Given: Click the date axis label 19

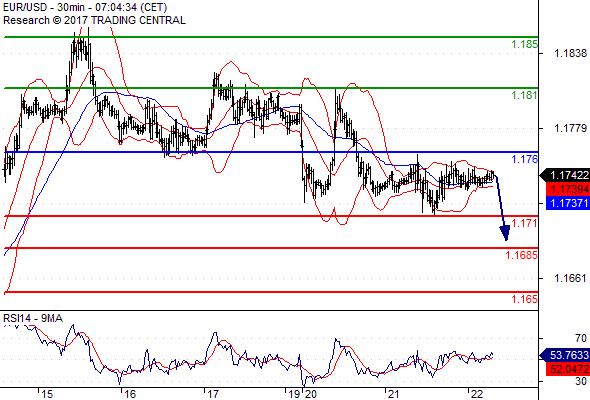Looking at the screenshot, I should click(x=295, y=394).
